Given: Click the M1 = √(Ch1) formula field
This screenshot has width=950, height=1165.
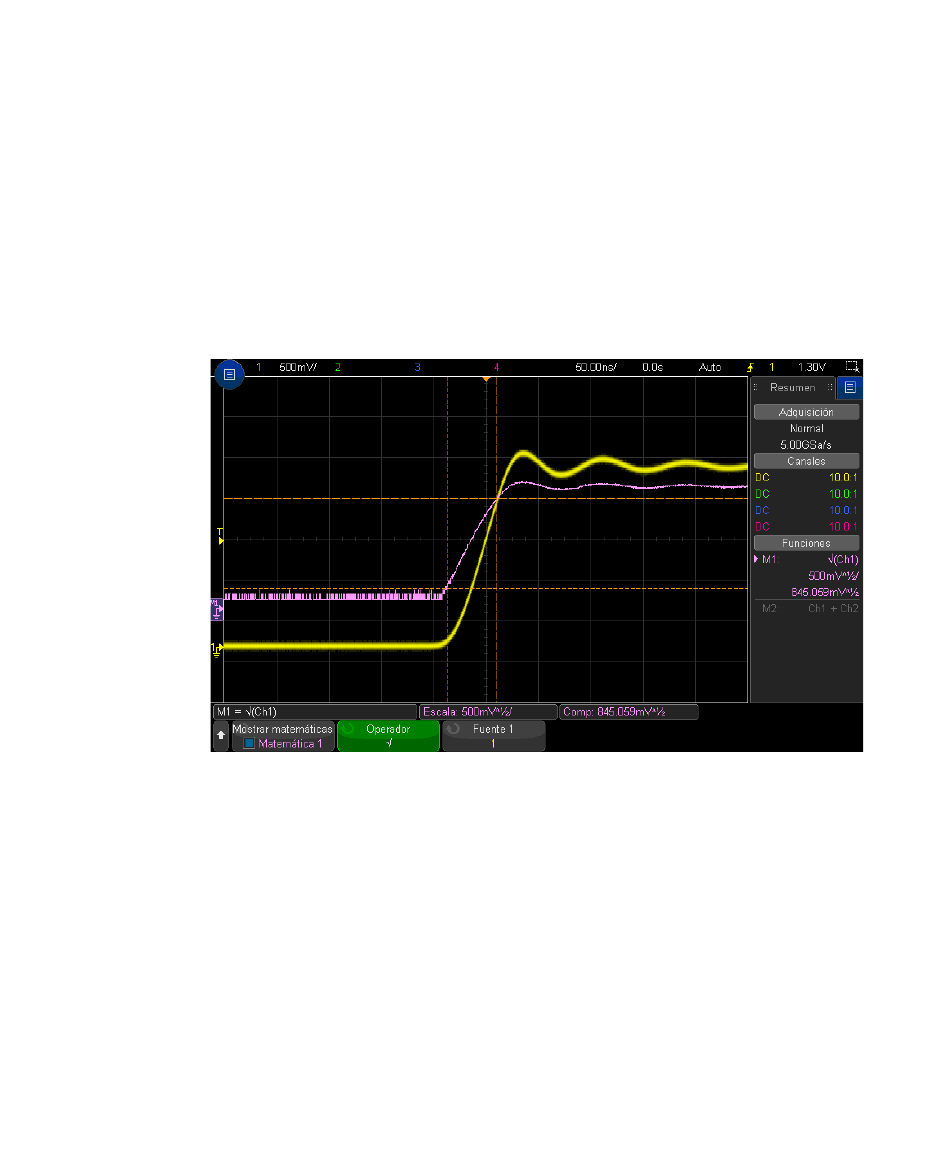Looking at the screenshot, I should pos(315,712).
